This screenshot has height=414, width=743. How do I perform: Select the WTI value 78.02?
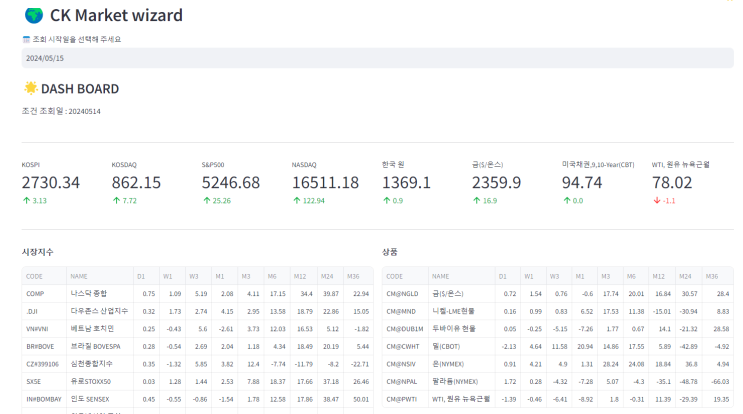pyautogui.click(x=672, y=182)
